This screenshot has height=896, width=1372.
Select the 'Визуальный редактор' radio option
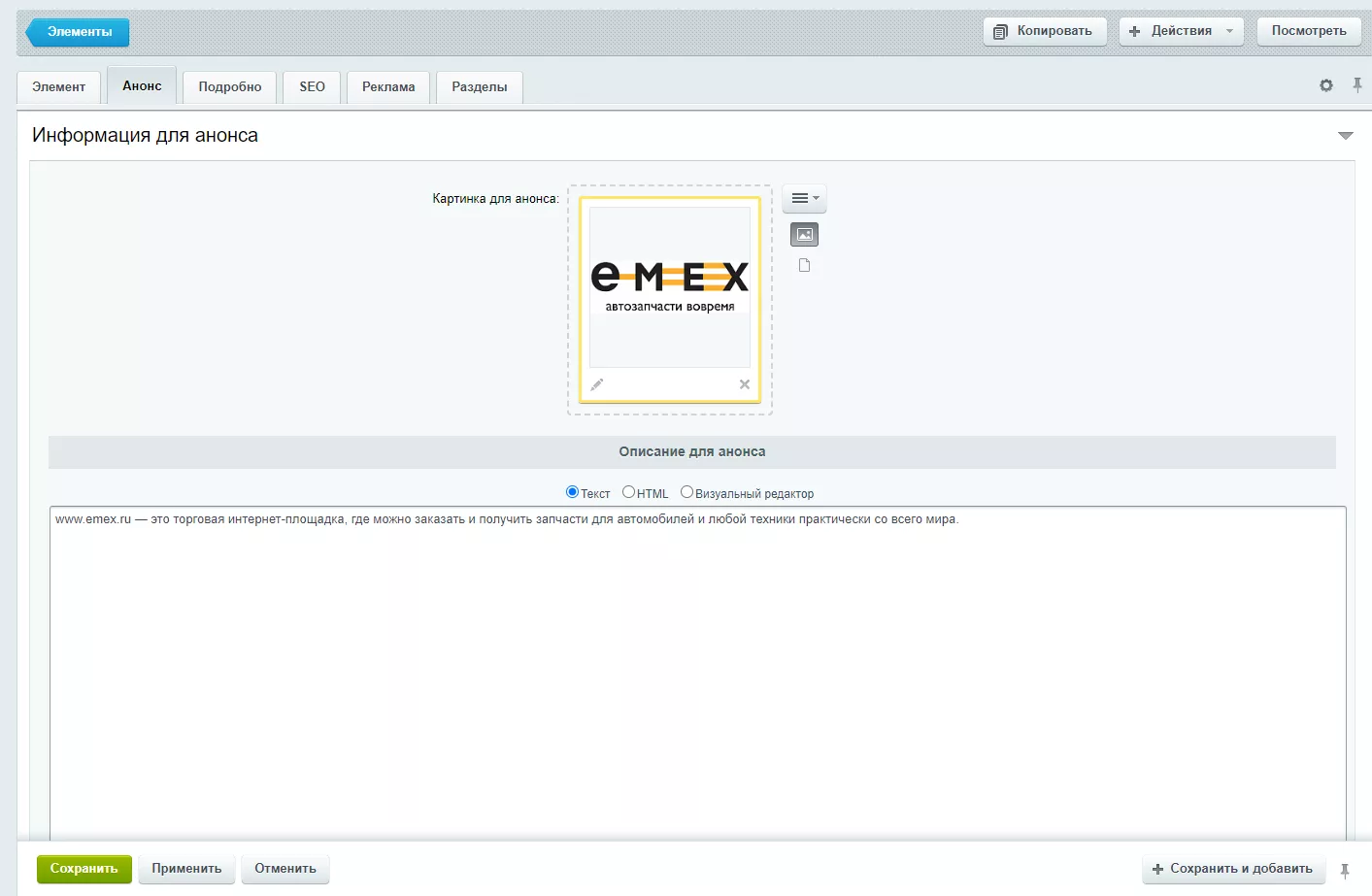tap(686, 492)
